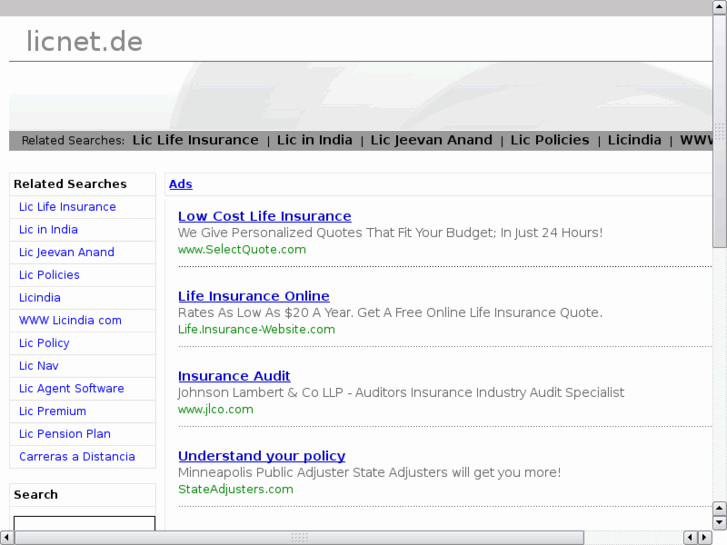The width and height of the screenshot is (727, 545).
Task: Open Lic Premium sidebar link
Action: (x=52, y=411)
